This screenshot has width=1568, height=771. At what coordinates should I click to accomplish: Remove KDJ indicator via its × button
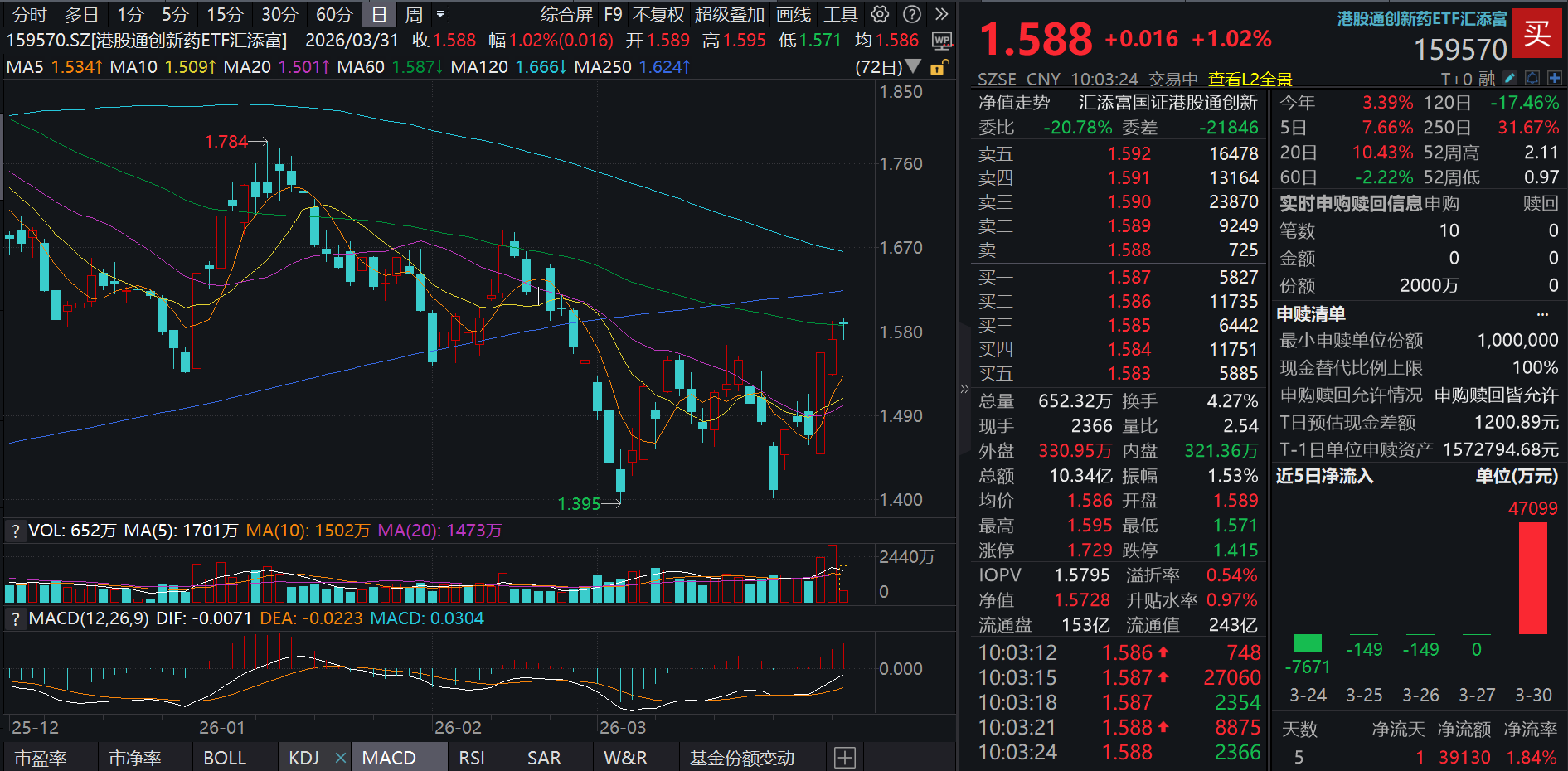click(340, 757)
